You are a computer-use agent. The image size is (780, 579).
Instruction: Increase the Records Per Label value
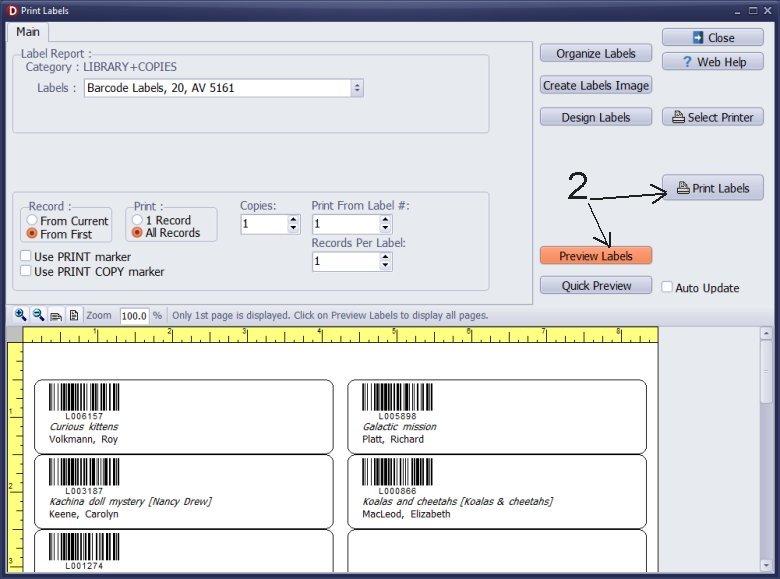pos(385,257)
